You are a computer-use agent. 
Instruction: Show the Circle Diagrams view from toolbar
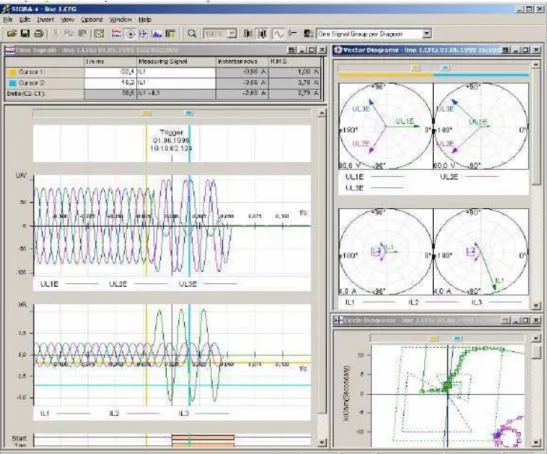pyautogui.click(x=143, y=34)
